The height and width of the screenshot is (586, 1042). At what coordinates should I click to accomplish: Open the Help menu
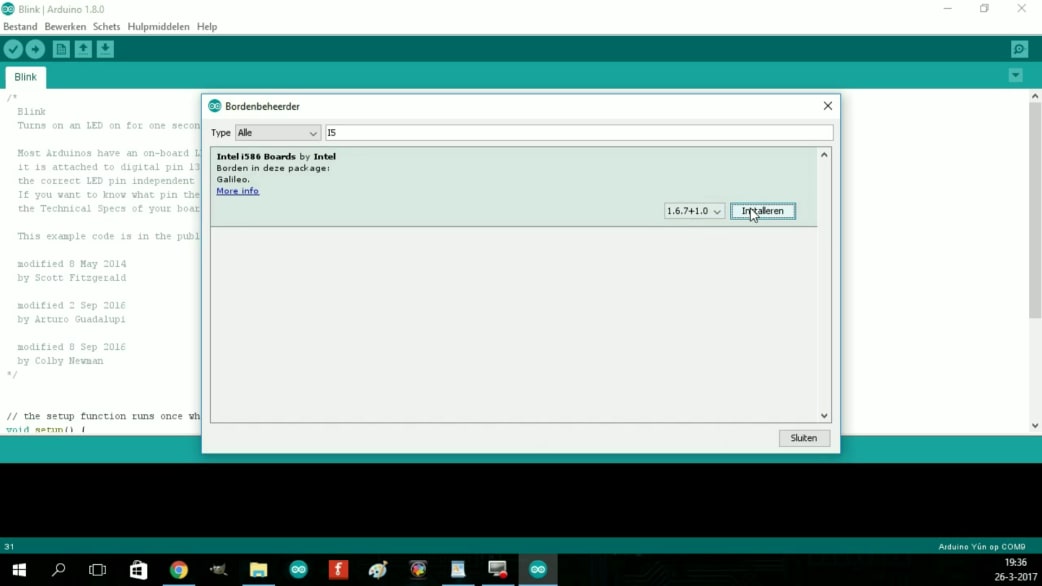207,27
